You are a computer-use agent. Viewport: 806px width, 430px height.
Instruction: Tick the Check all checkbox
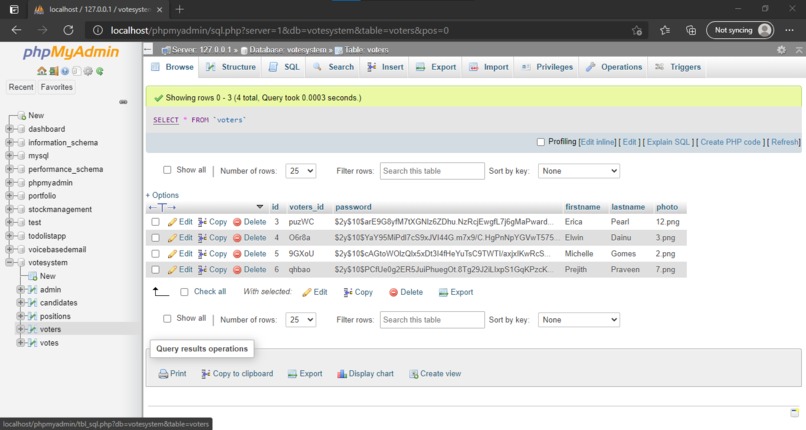(x=184, y=292)
